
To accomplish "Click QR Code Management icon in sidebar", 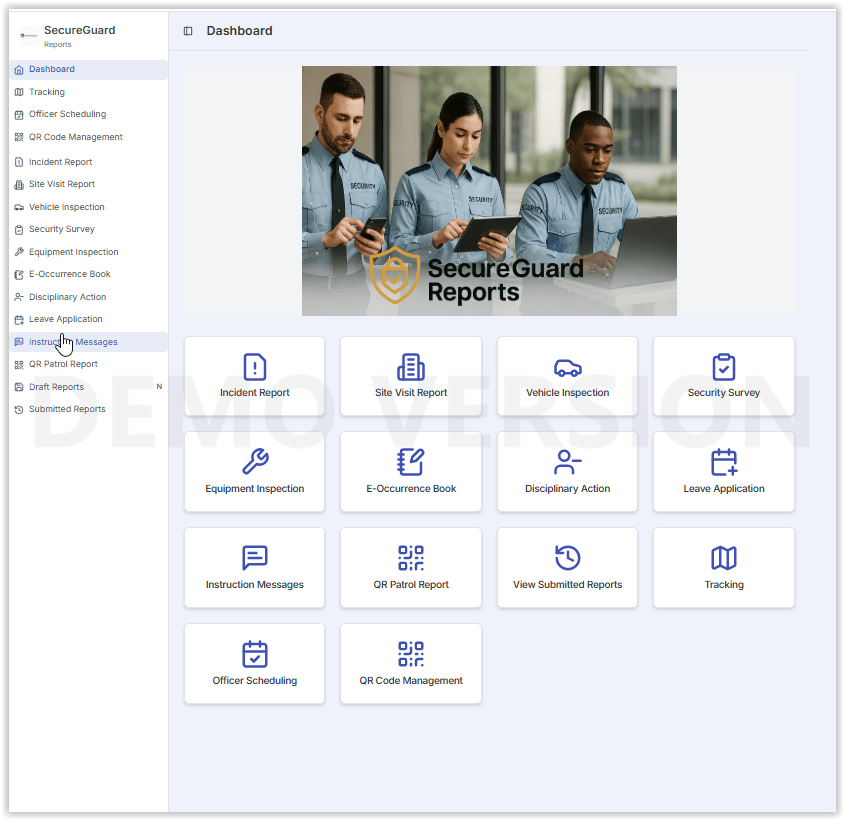I will tap(19, 137).
